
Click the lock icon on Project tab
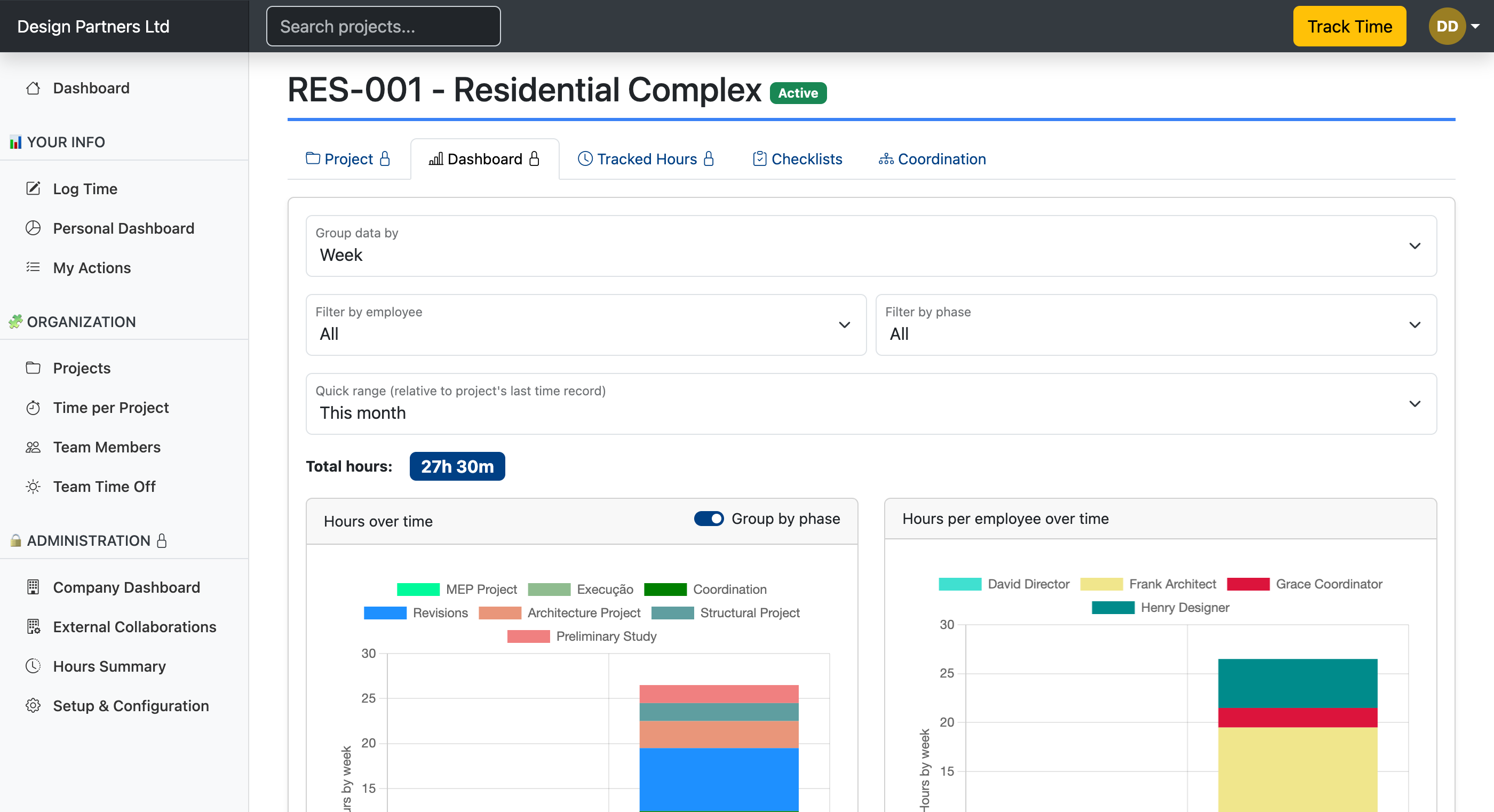click(x=385, y=158)
